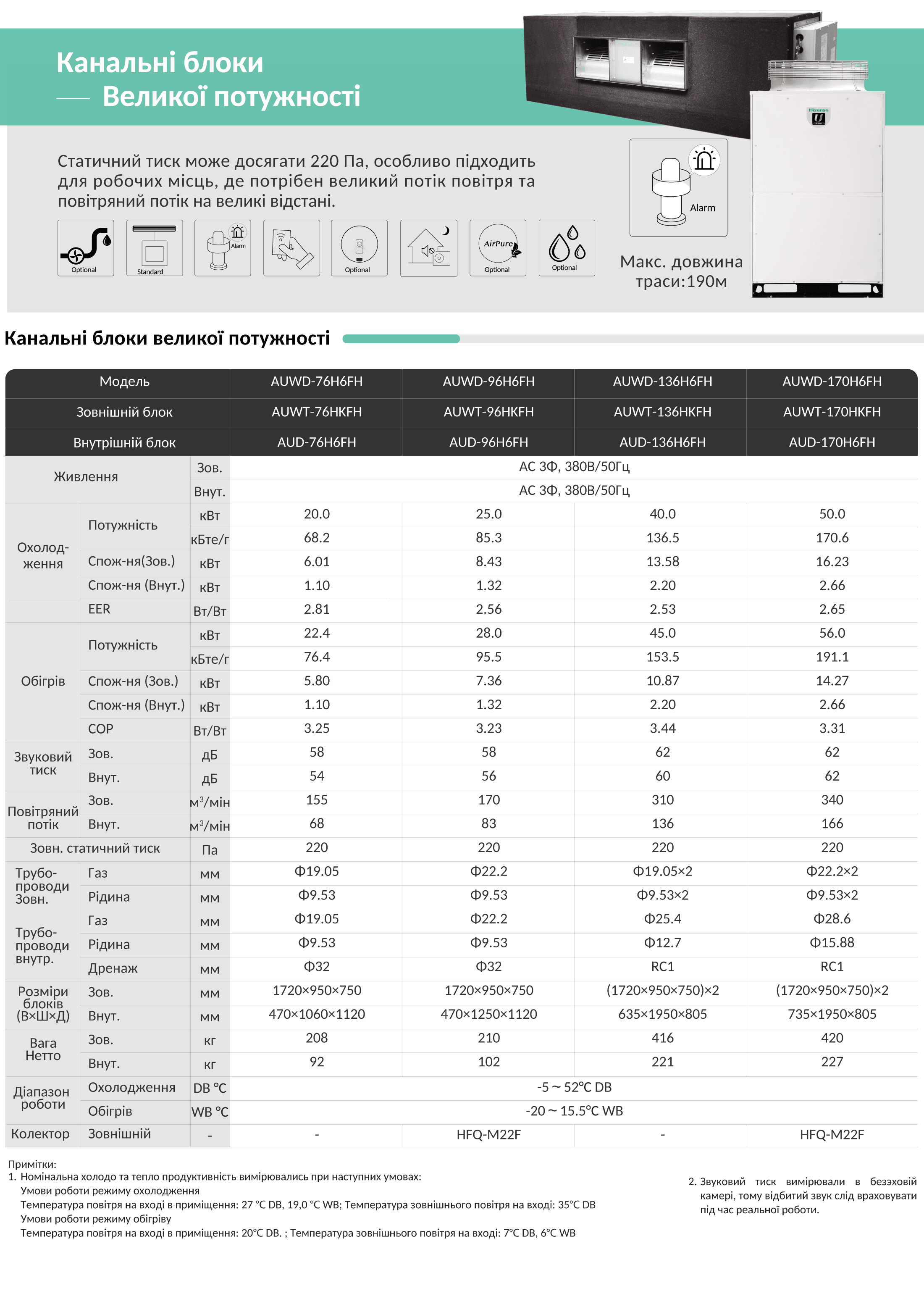Click the "Зовн. статичний тиск" row label

click(x=95, y=848)
